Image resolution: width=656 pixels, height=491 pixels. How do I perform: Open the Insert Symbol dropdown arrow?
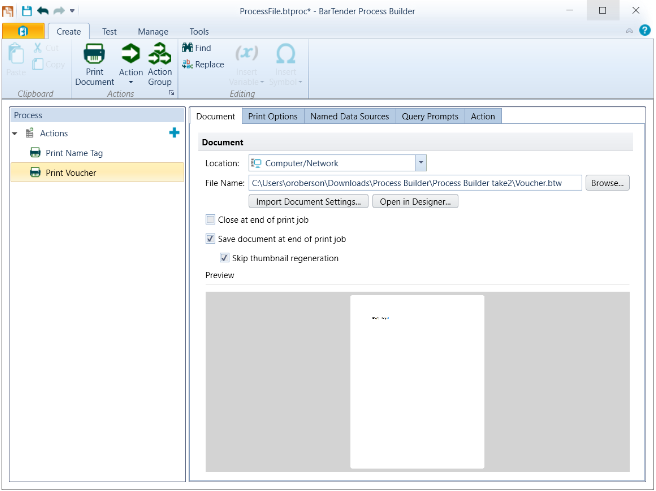300,82
